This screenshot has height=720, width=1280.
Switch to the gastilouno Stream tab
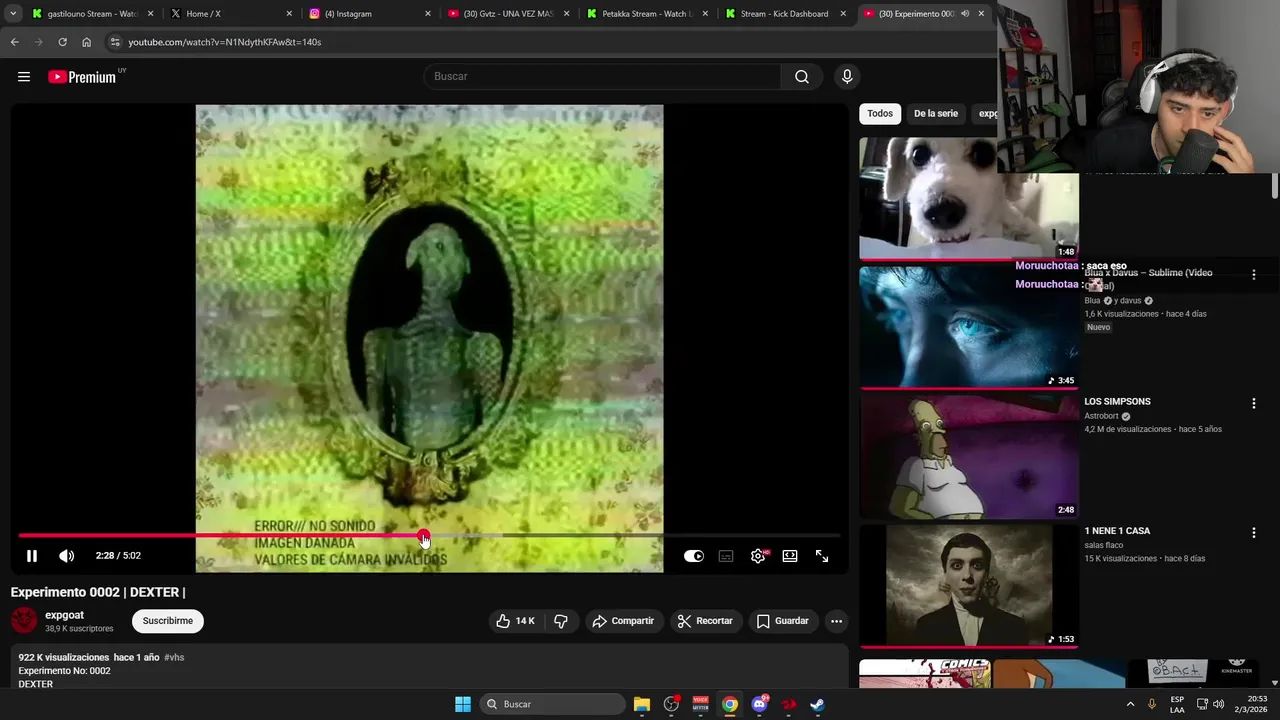coord(90,14)
